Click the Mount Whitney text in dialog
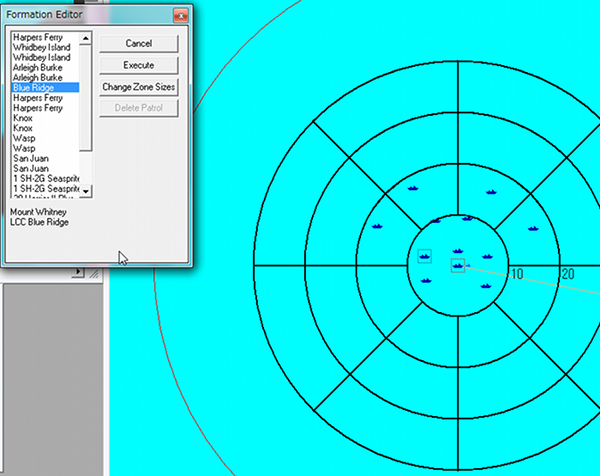This screenshot has width=600, height=476. [x=38, y=212]
